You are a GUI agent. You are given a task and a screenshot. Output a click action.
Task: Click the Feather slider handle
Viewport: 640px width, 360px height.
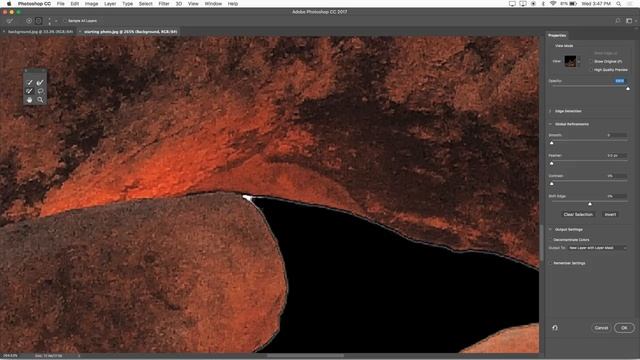[x=552, y=163]
